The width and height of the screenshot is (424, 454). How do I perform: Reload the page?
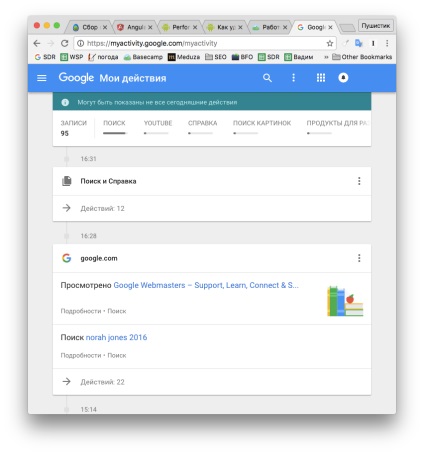[x=65, y=43]
